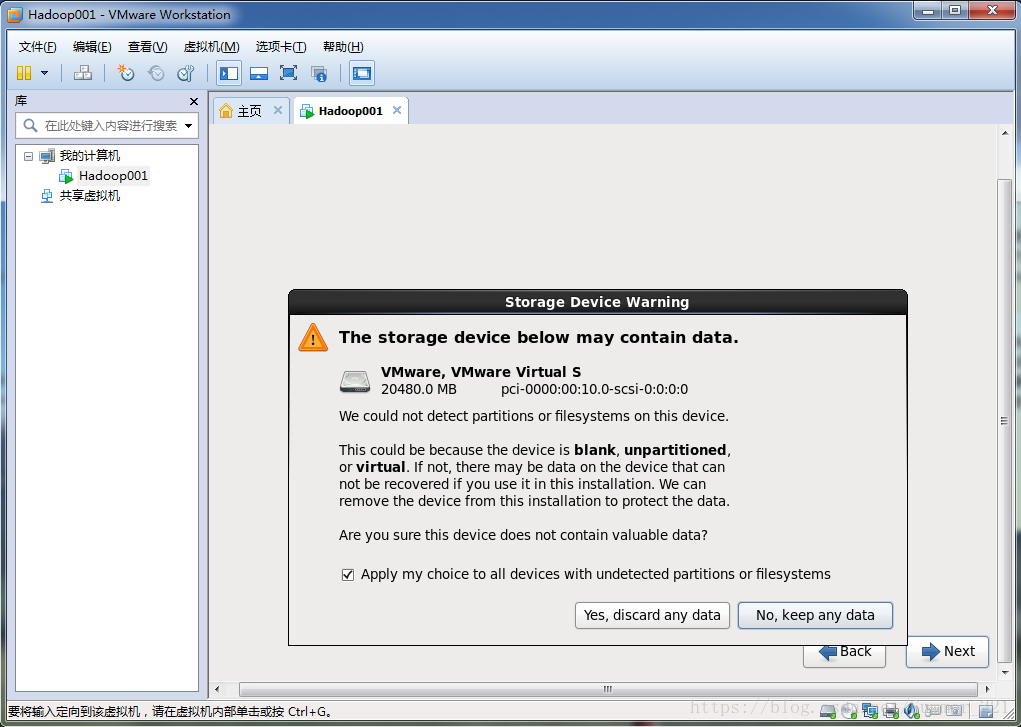Open the library search dropdown arrow
Viewport: 1021px width, 727px height.
click(x=189, y=126)
